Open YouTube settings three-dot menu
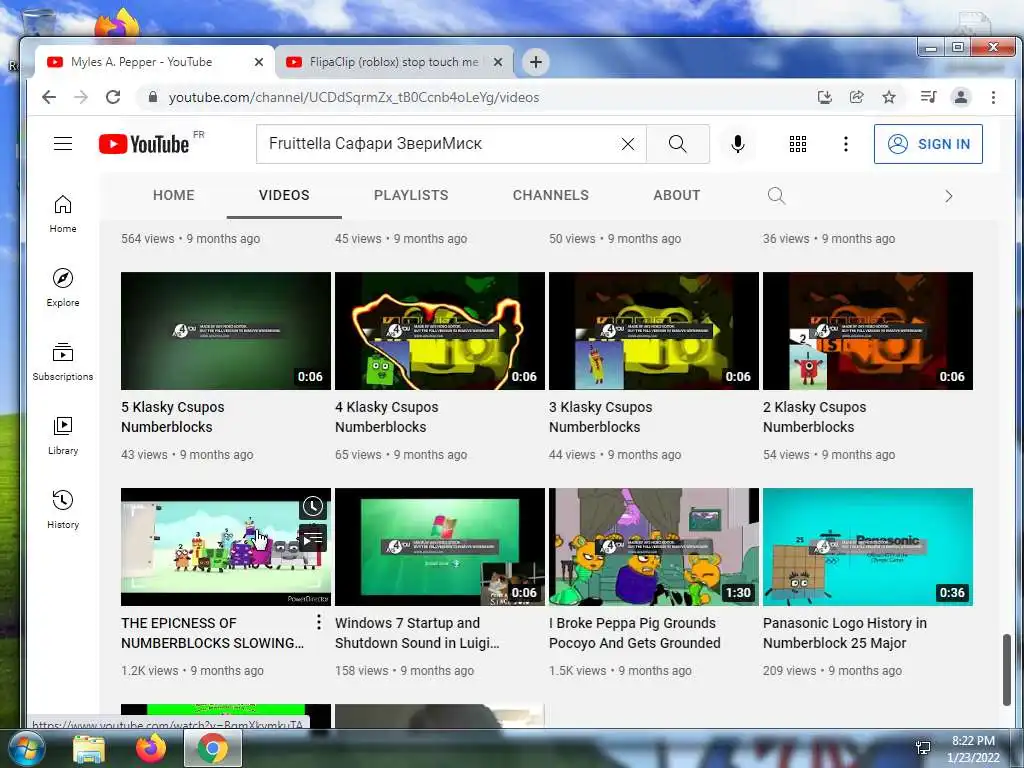Screen dimensions: 1024x768 pyautogui.click(x=846, y=144)
